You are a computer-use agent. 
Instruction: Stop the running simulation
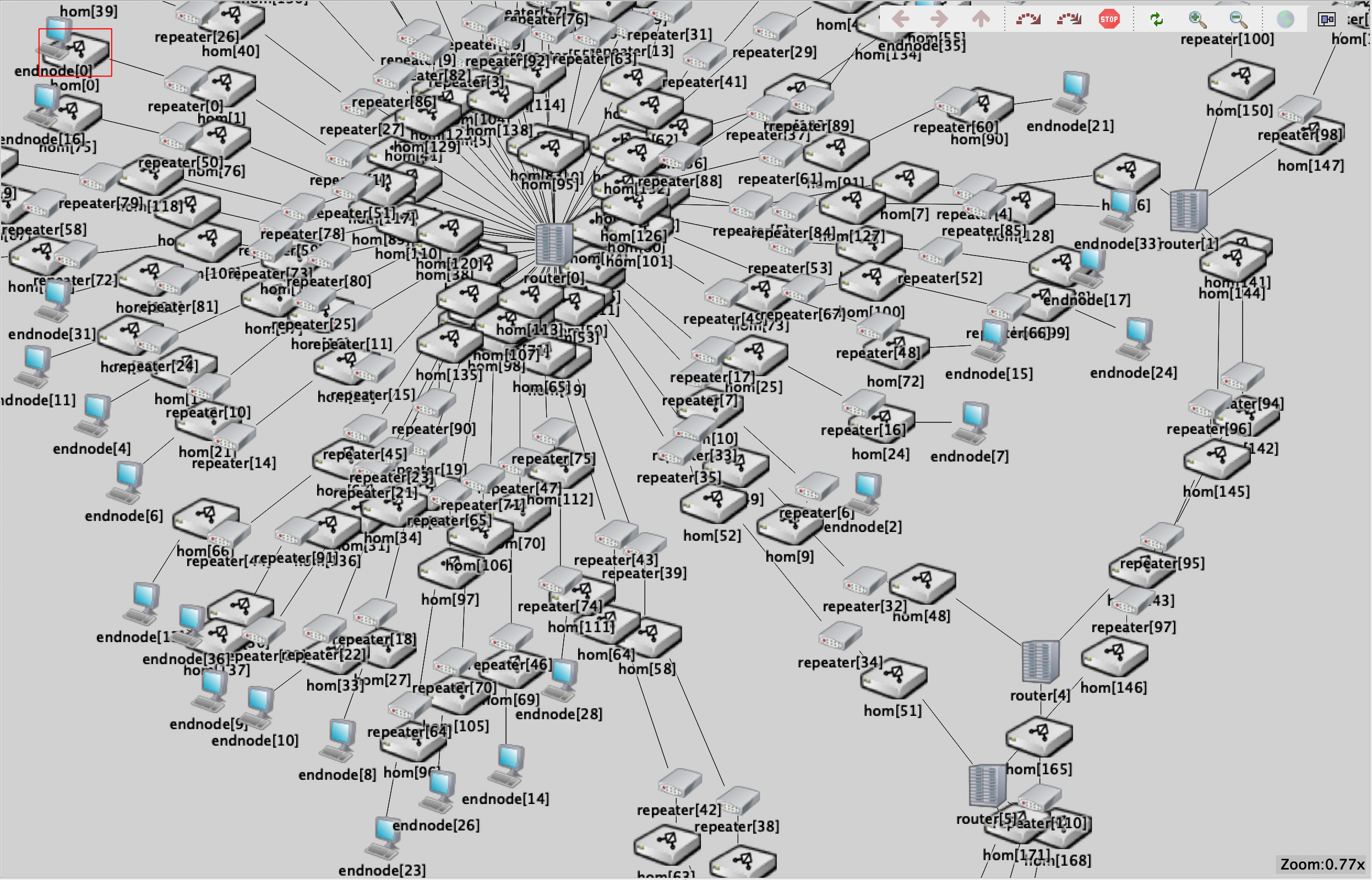(1109, 19)
